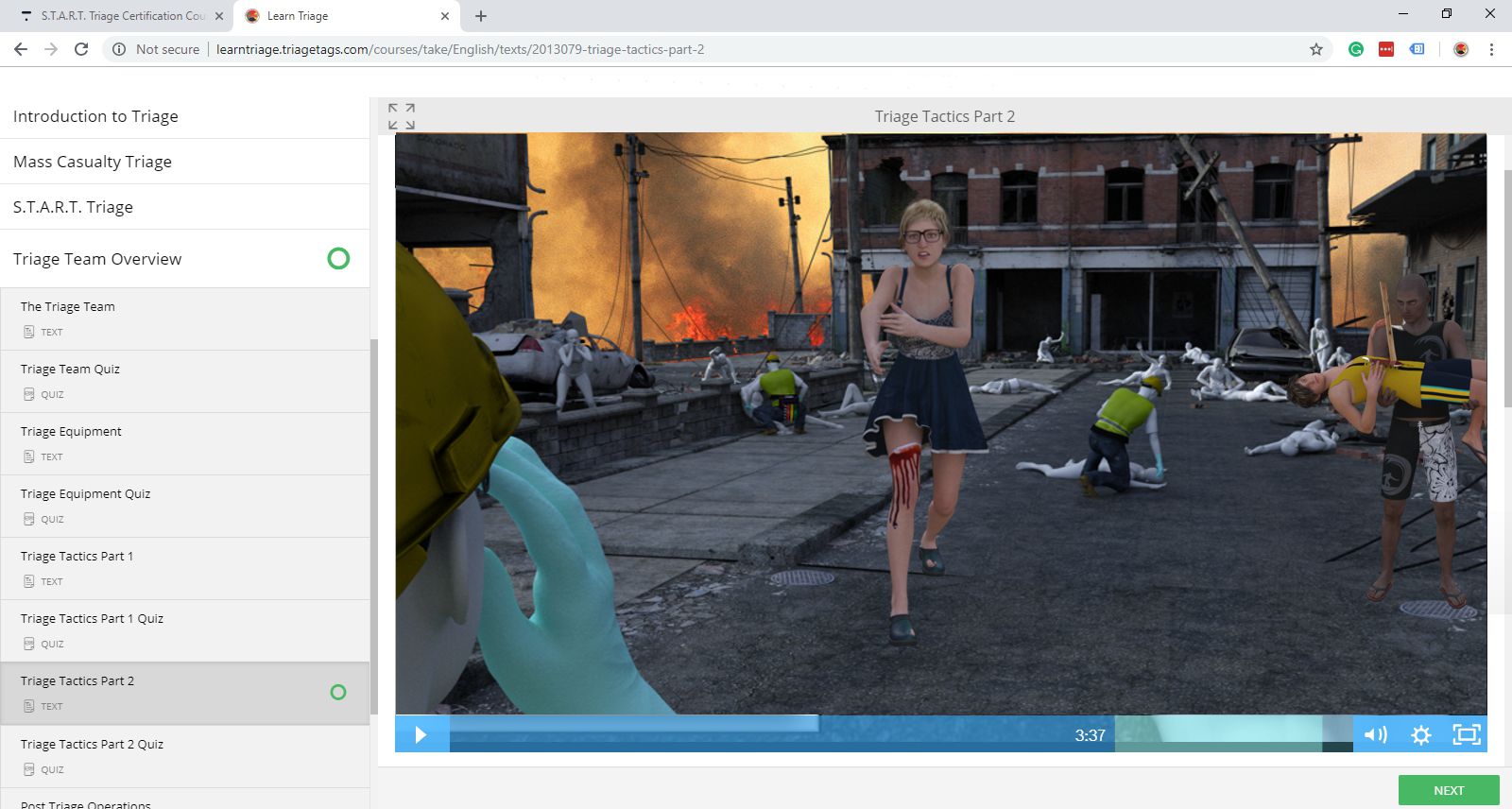
Task: Click Triage Team Overview progress circle
Action: point(338,259)
